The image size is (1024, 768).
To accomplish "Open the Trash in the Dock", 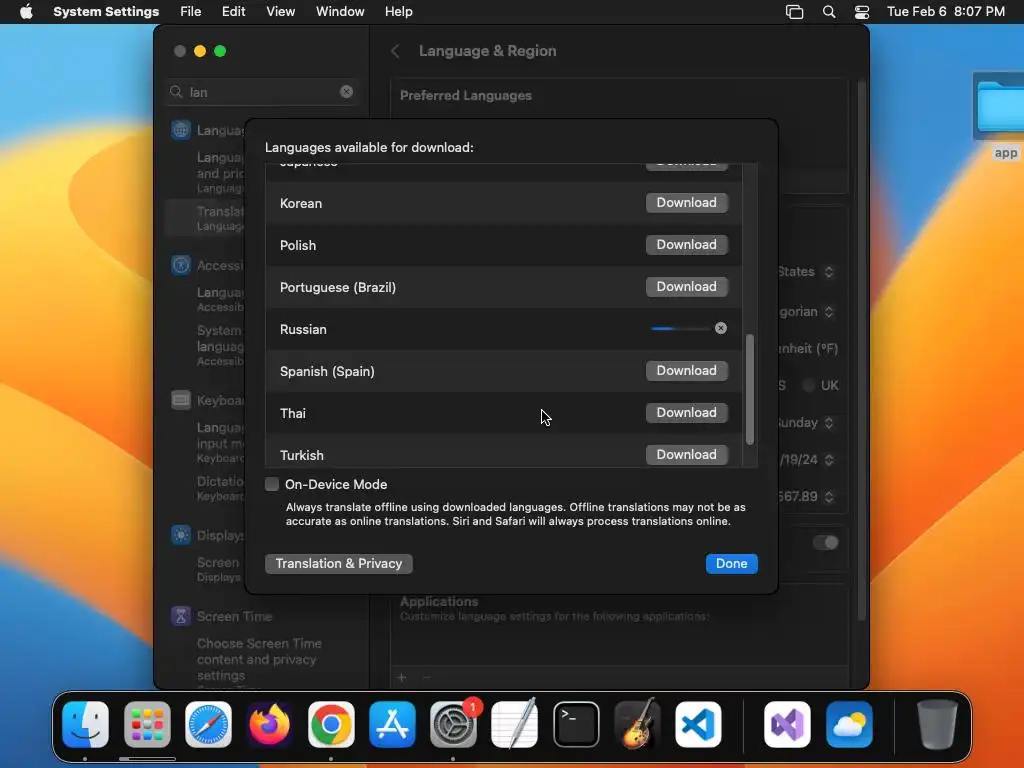I will (937, 724).
